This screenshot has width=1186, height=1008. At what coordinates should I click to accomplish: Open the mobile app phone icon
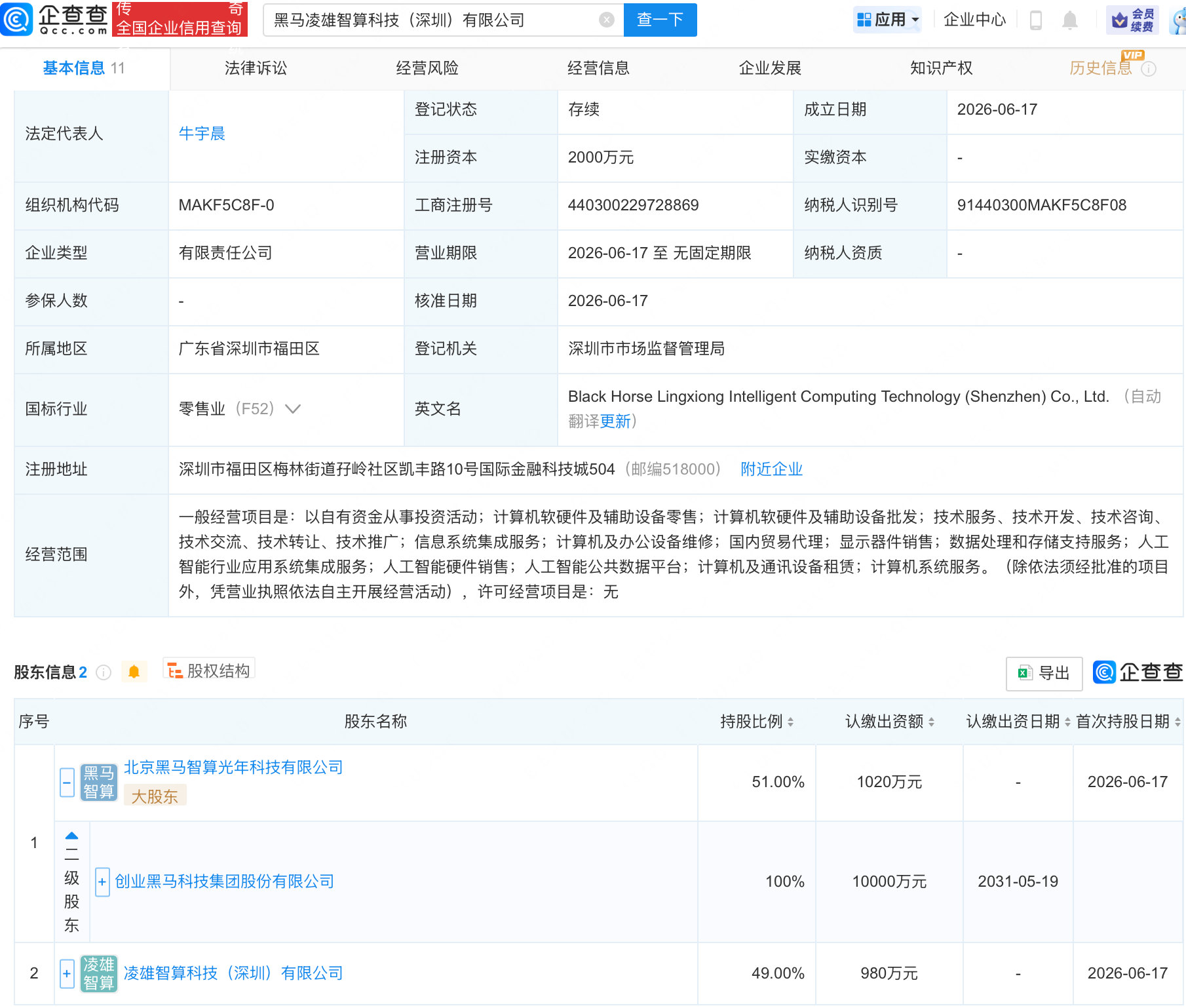click(x=1036, y=20)
